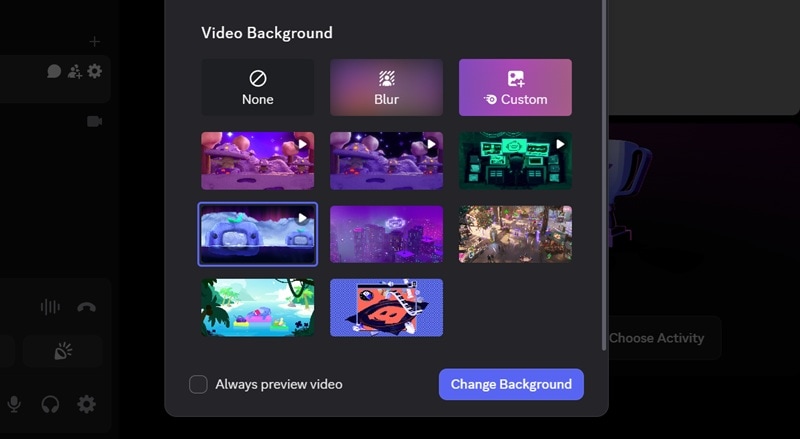The height and width of the screenshot is (439, 800).
Task: Select the tropical beach island background
Action: click(x=258, y=307)
